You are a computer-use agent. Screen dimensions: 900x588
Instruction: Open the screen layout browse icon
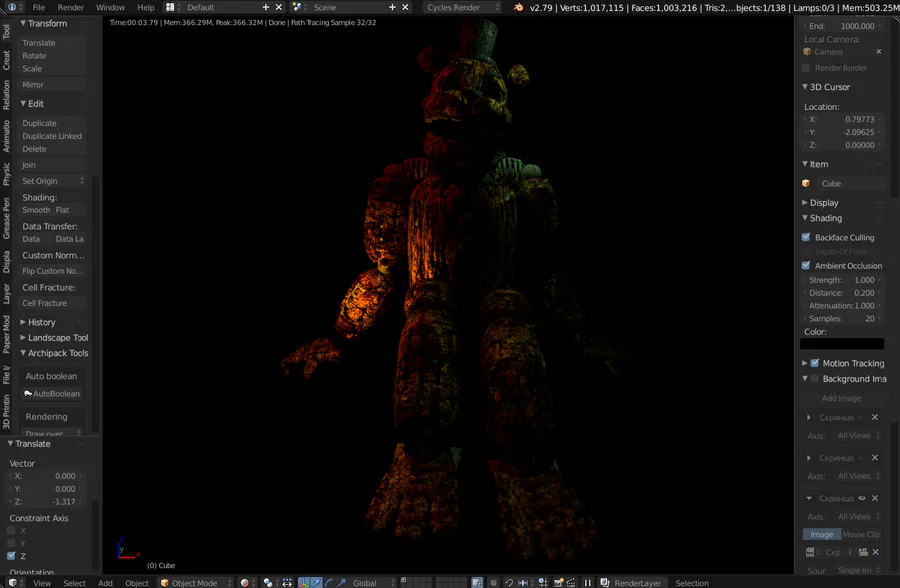[x=170, y=7]
